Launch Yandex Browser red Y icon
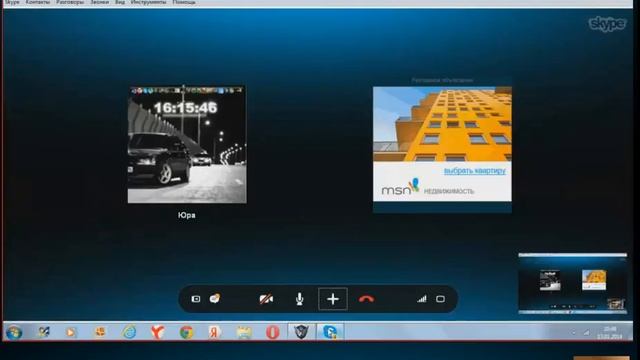This screenshot has width=640, height=360. pos(158,332)
